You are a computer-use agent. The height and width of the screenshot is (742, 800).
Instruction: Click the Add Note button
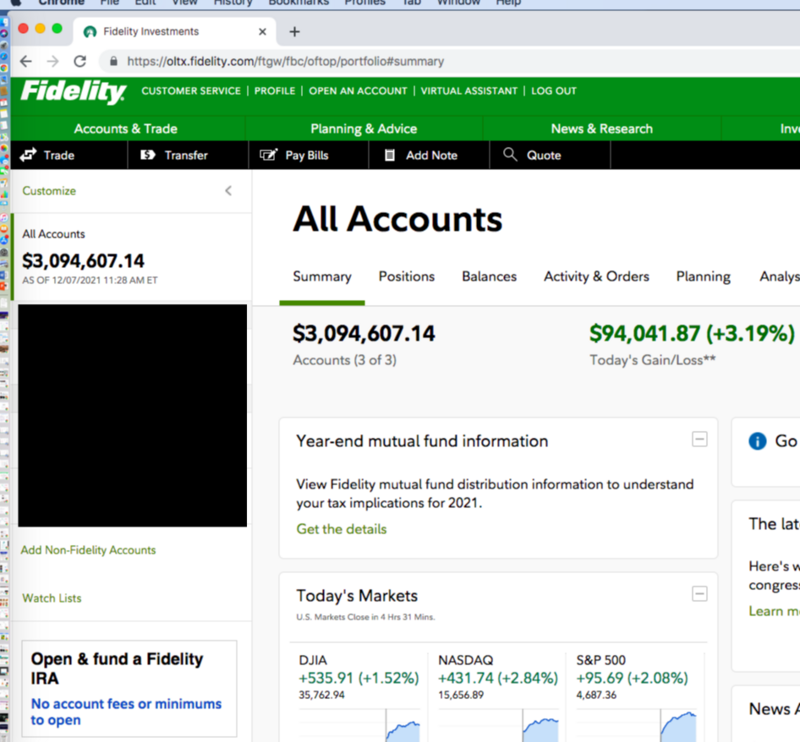pyautogui.click(x=429, y=155)
